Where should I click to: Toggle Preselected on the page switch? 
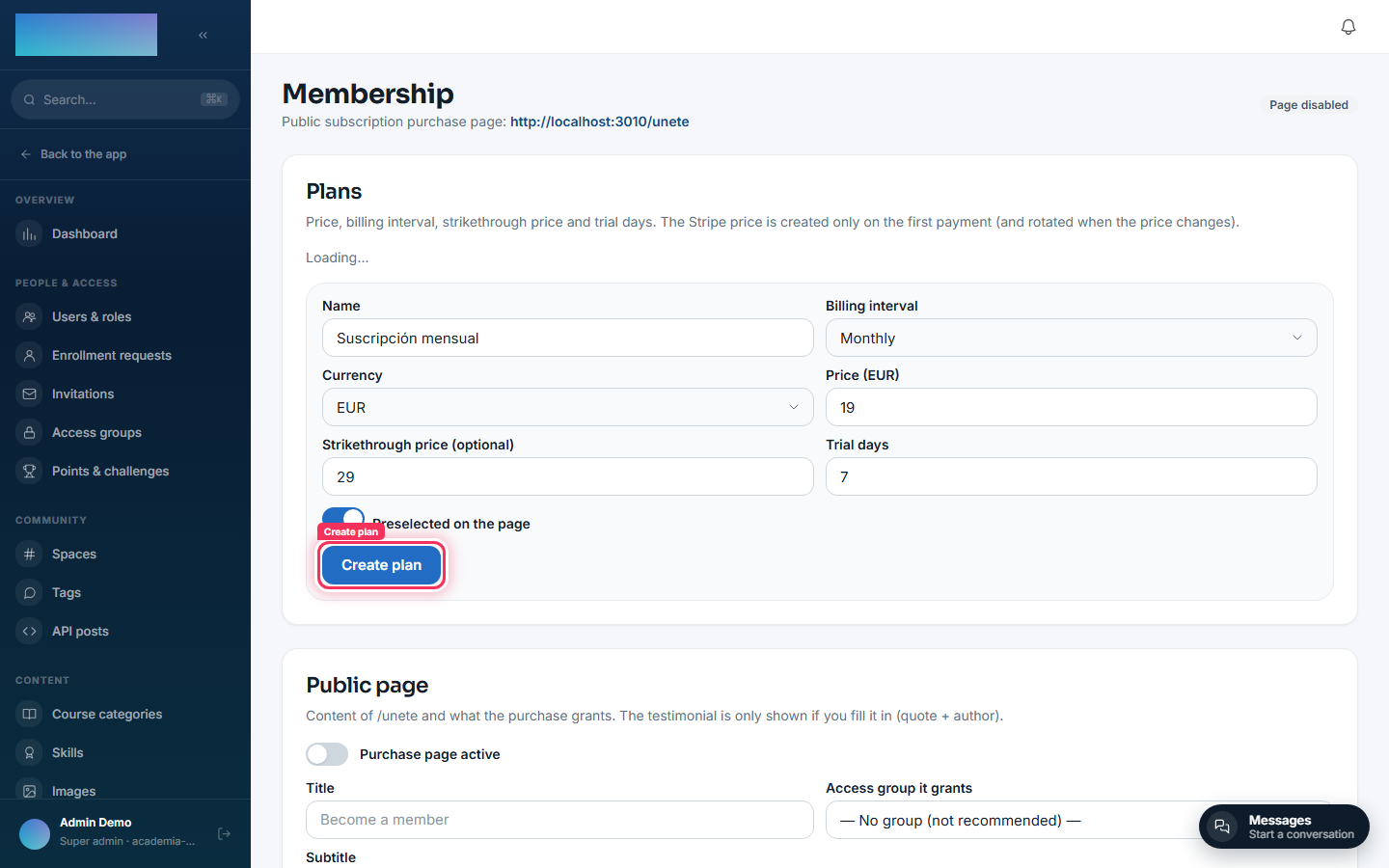pyautogui.click(x=343, y=519)
